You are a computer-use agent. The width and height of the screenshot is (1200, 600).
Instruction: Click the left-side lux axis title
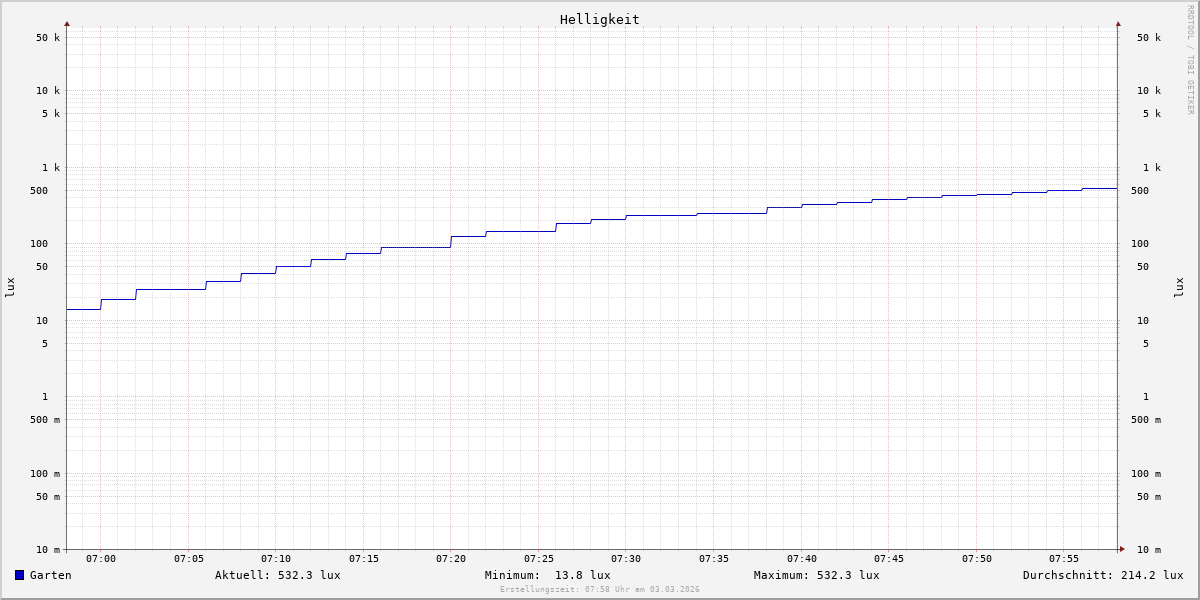coord(10,287)
